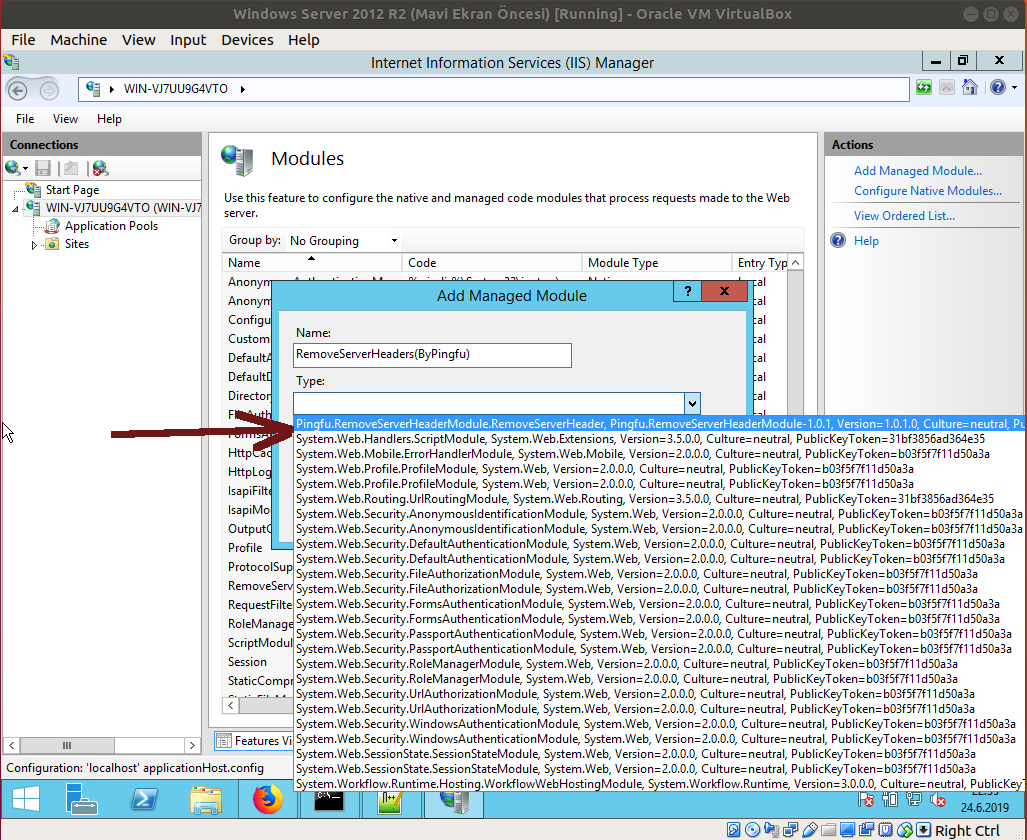
Task: Select Application Pools in the Connections tree
Action: [111, 225]
